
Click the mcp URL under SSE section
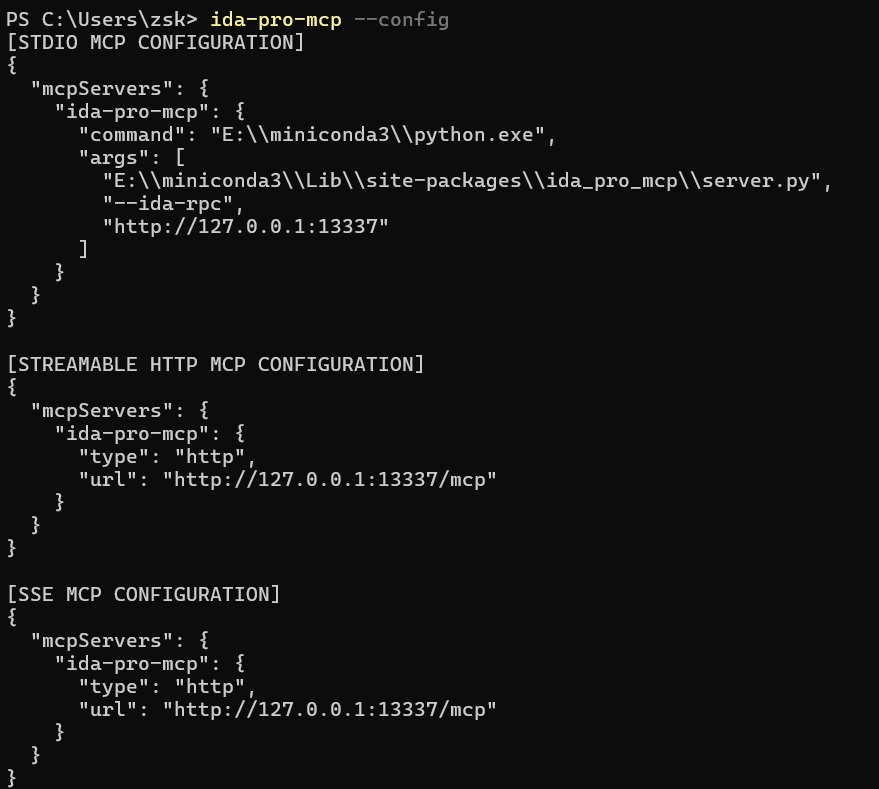tap(329, 710)
